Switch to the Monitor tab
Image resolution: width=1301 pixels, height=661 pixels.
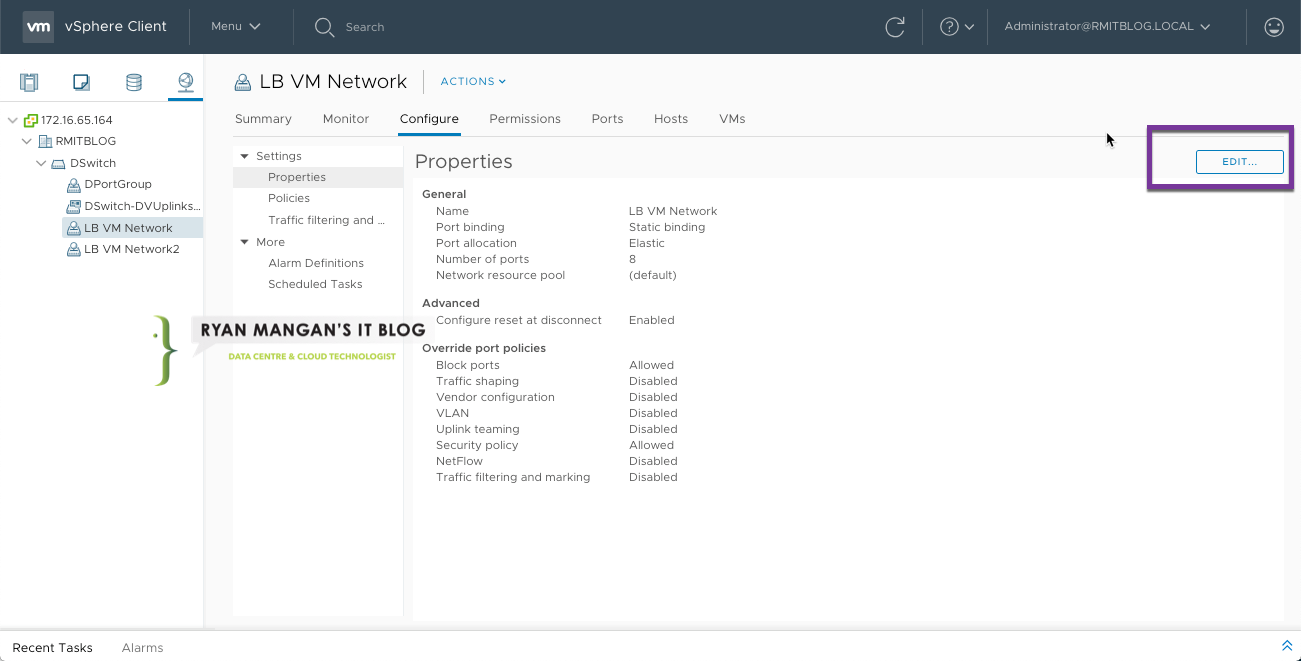click(346, 119)
